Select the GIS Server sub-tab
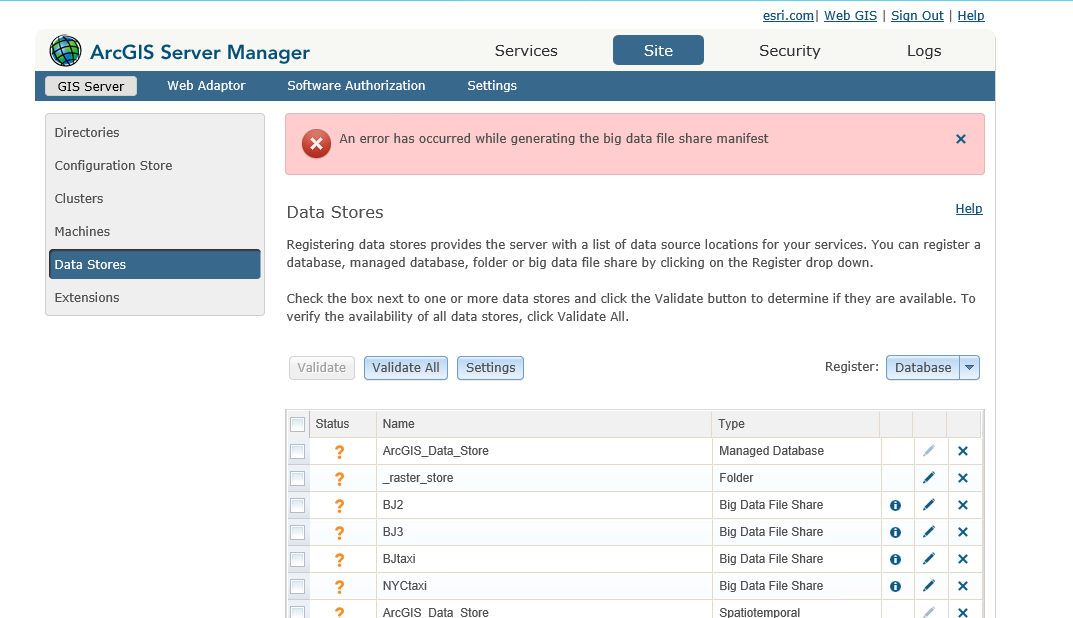Screen dimensions: 1073x618 91,86
